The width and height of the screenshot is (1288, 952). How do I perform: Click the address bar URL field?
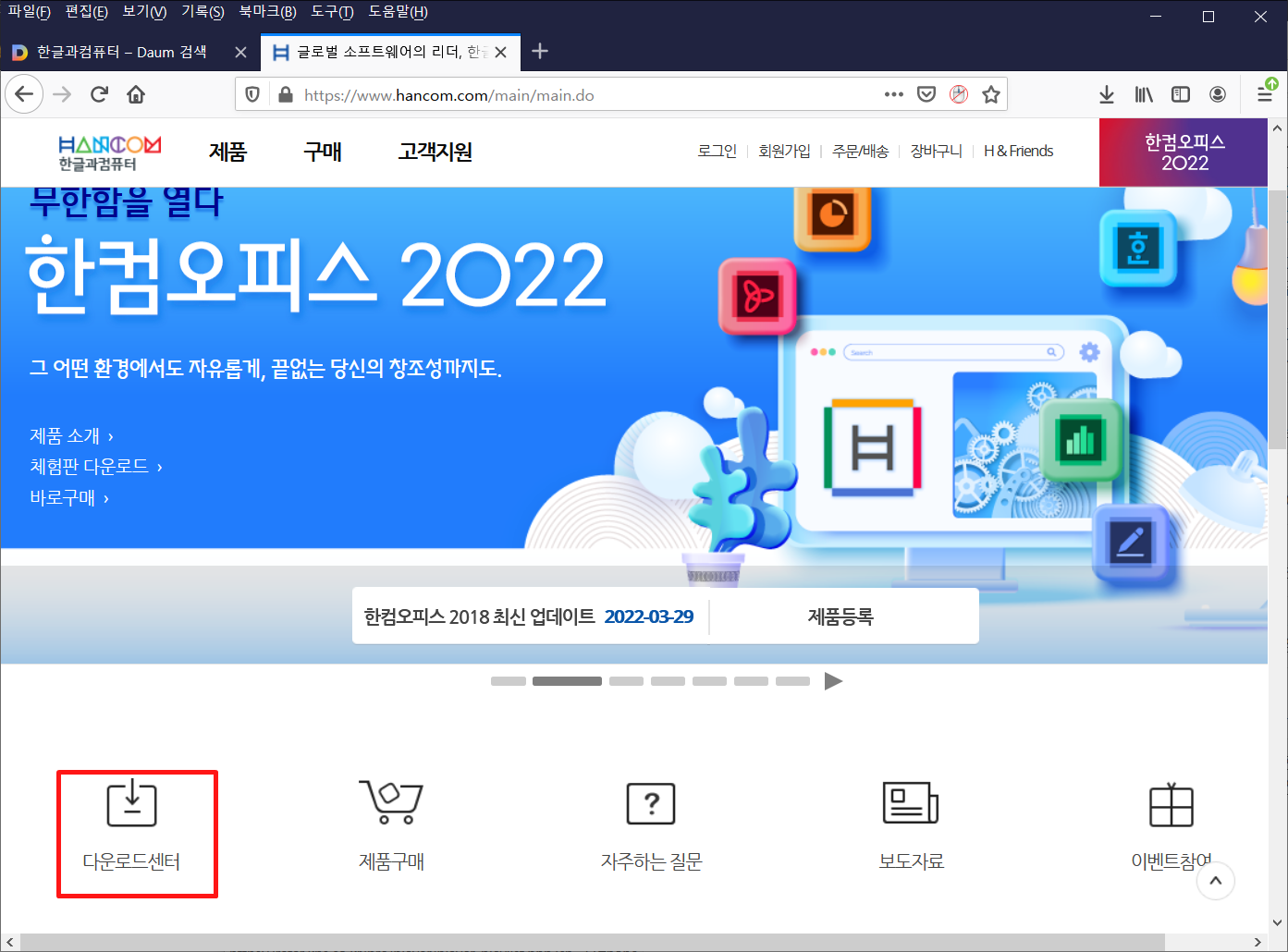586,94
